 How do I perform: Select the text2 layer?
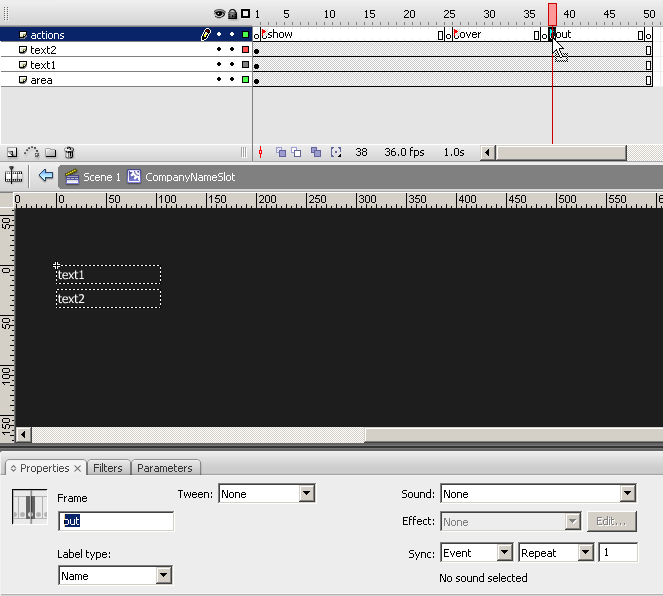tap(43, 50)
